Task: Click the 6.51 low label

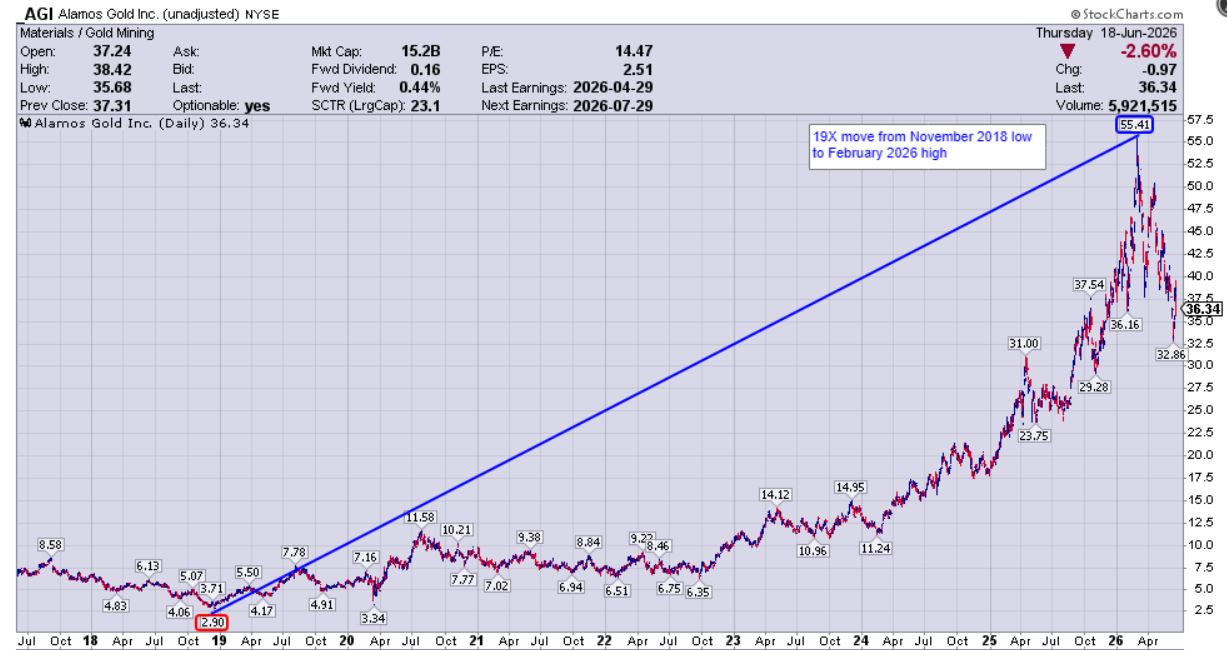Action: coord(619,592)
